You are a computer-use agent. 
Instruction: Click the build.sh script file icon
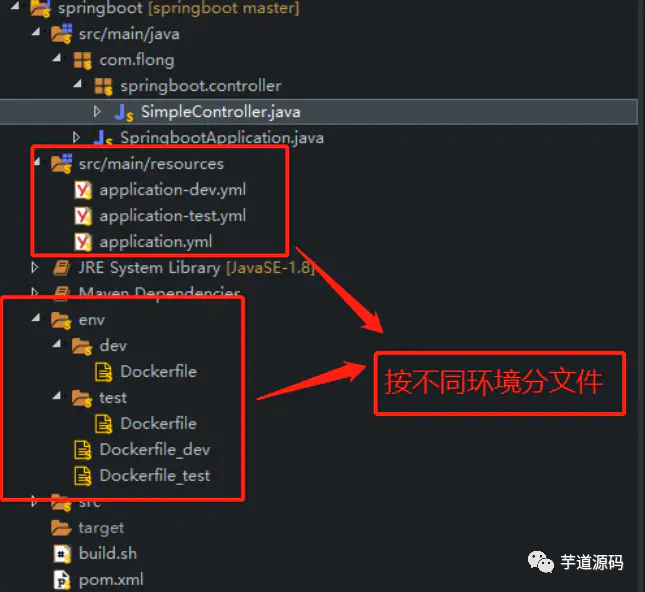tap(63, 554)
